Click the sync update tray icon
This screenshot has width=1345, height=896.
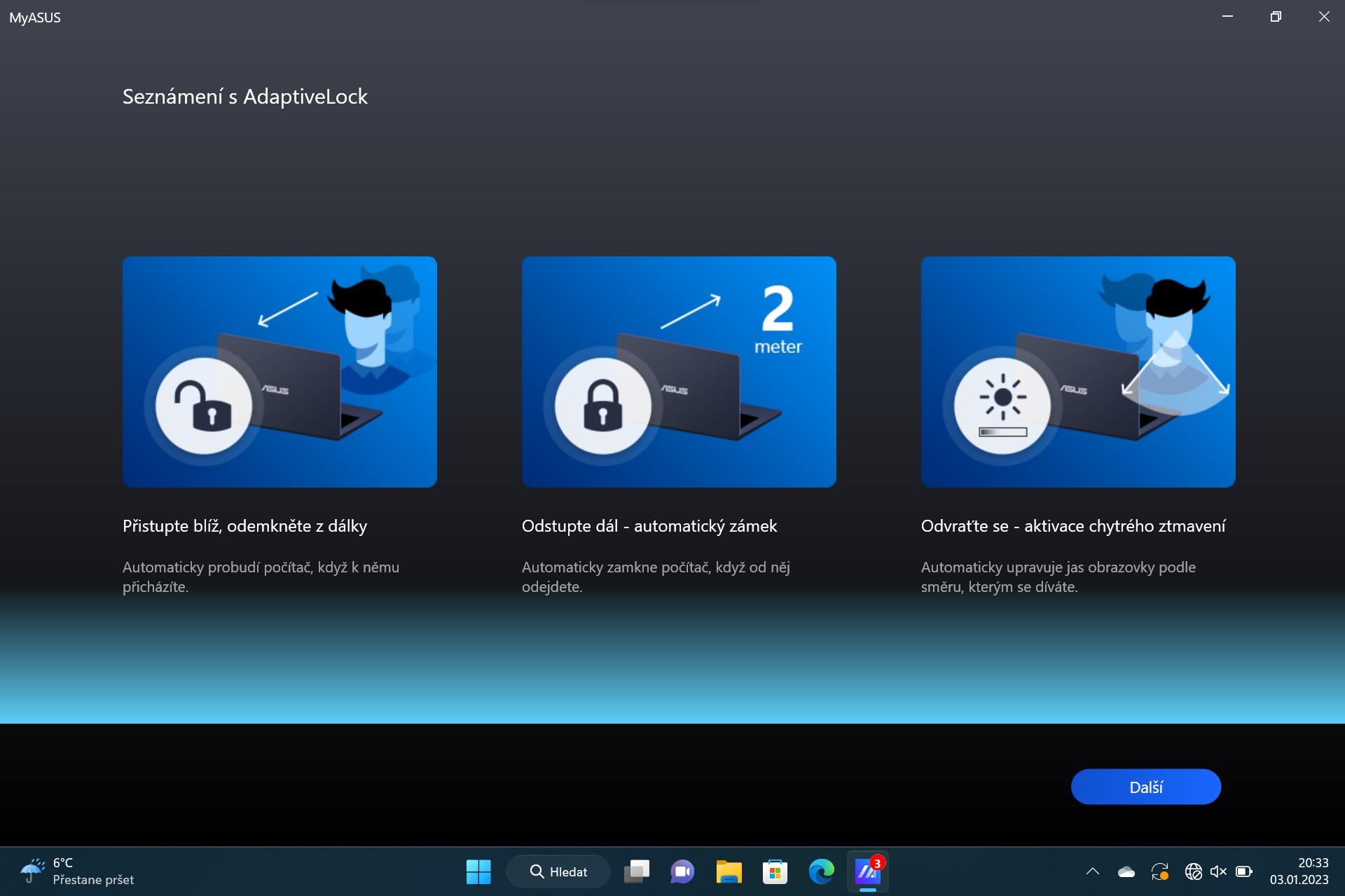[1160, 871]
